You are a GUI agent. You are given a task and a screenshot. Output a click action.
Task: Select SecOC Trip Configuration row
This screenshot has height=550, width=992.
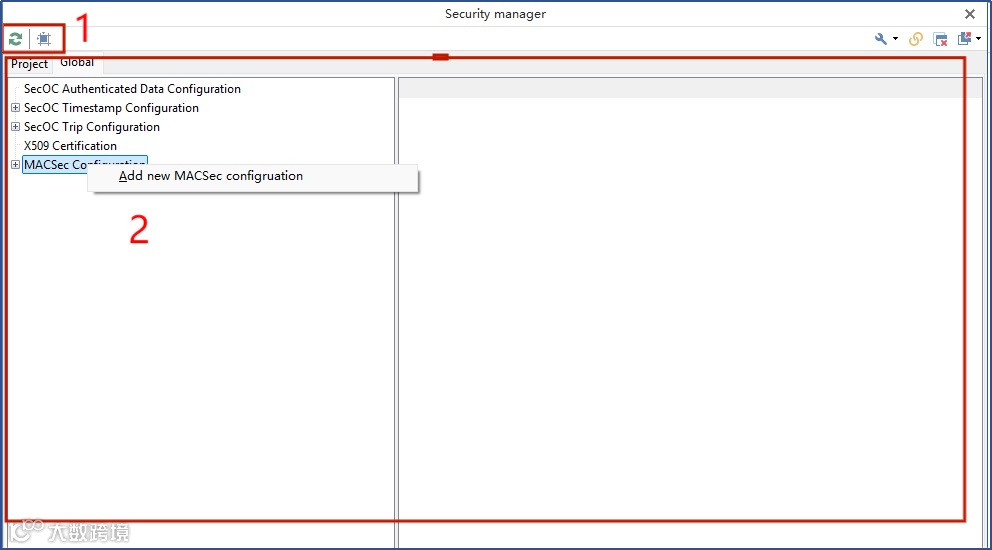coord(92,127)
